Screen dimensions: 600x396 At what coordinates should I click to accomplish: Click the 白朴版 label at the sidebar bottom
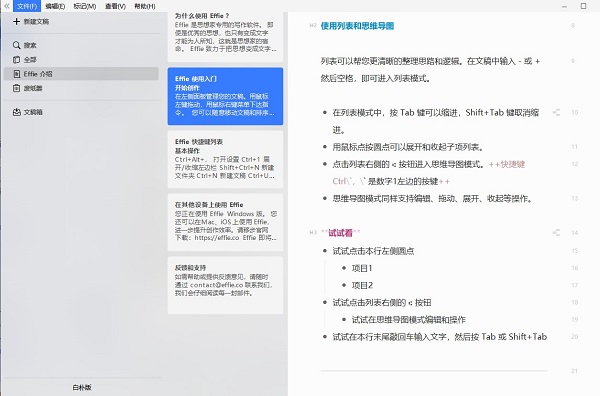tap(82, 388)
